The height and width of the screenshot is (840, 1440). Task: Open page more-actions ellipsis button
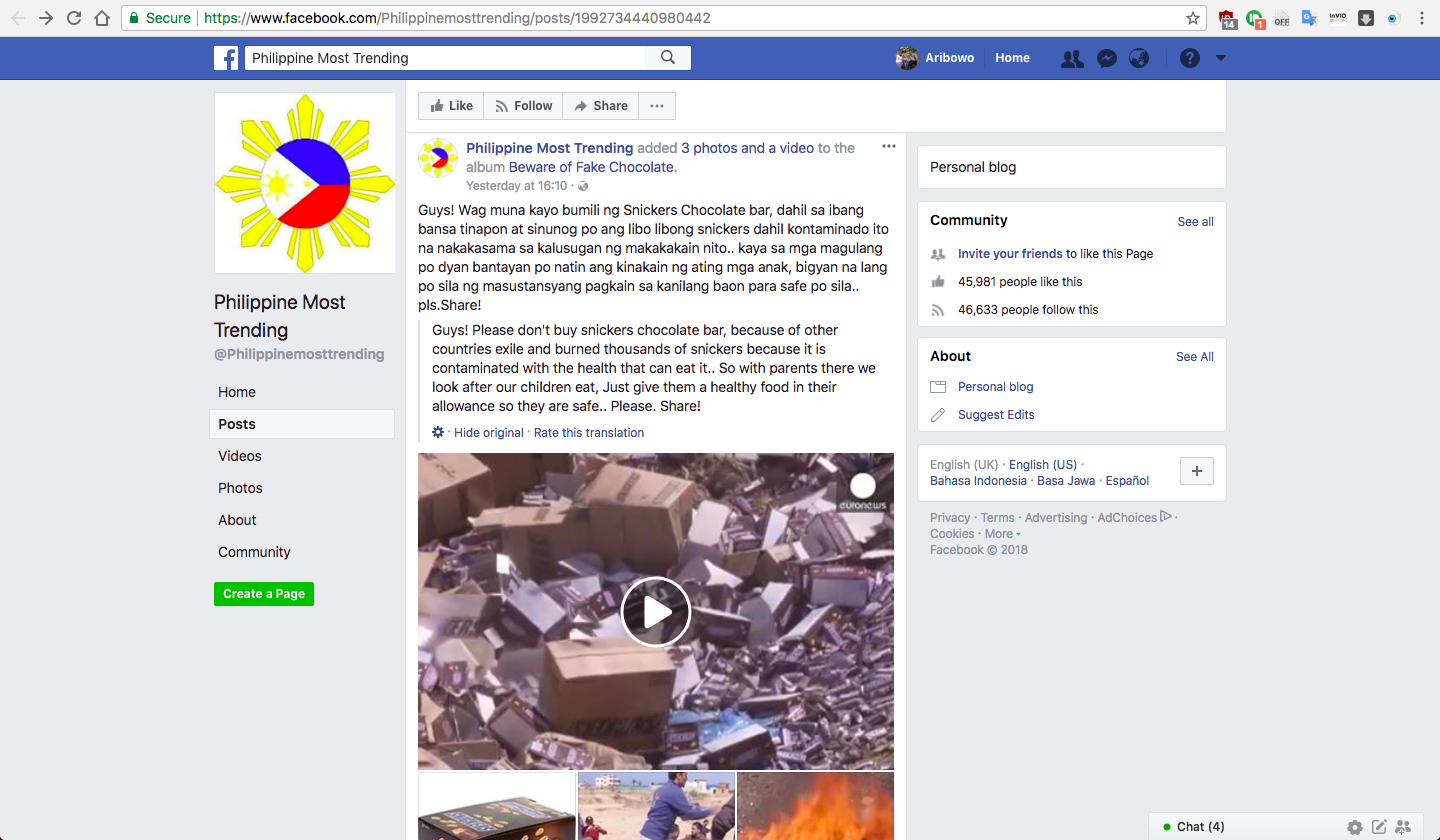point(656,106)
